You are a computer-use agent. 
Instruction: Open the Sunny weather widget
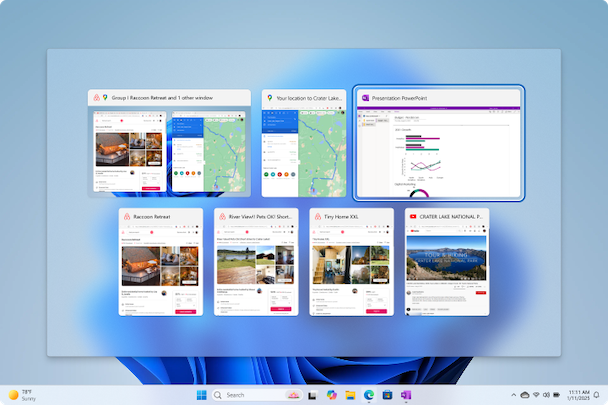(22, 395)
